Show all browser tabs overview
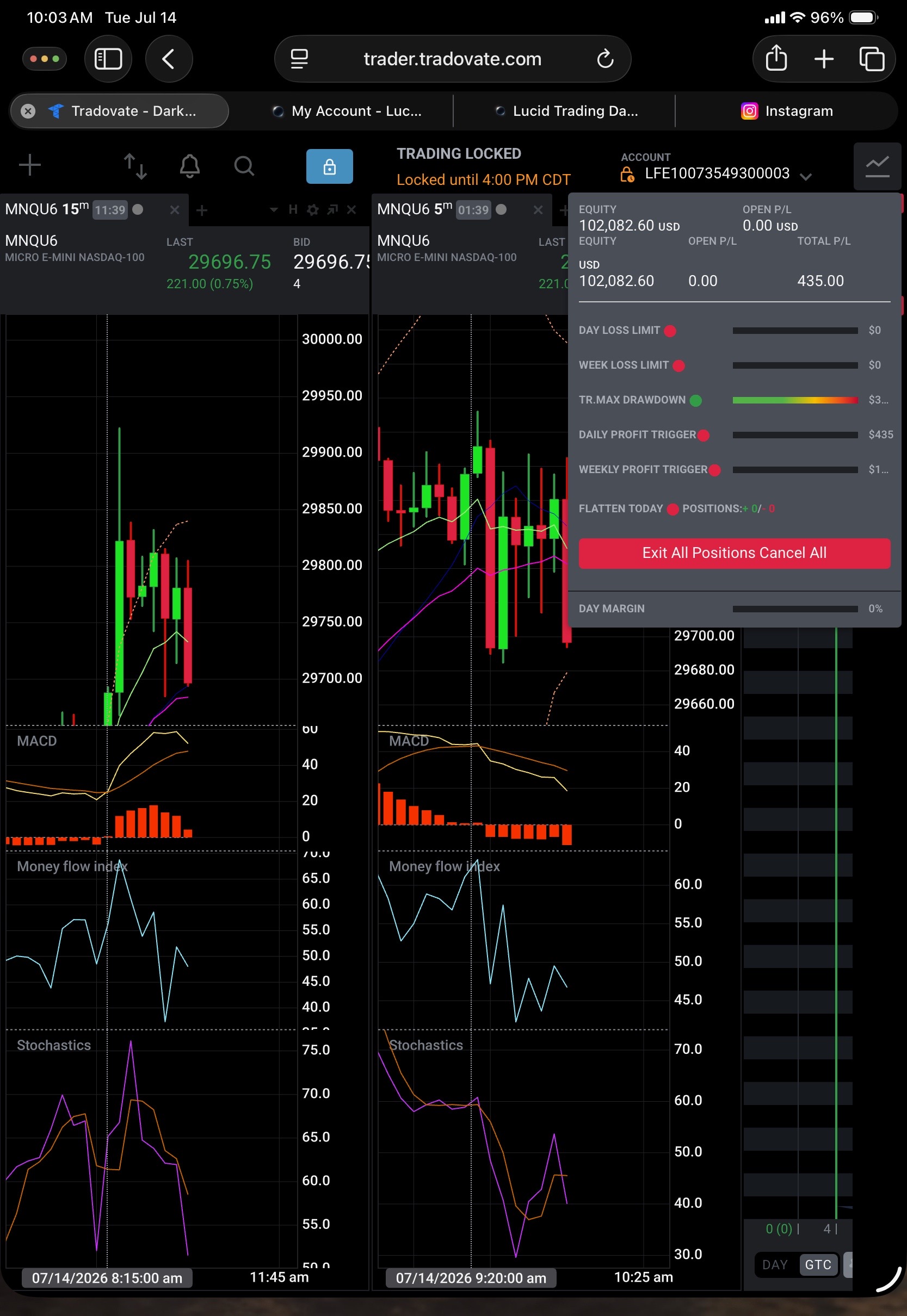The width and height of the screenshot is (907, 1316). (872, 59)
